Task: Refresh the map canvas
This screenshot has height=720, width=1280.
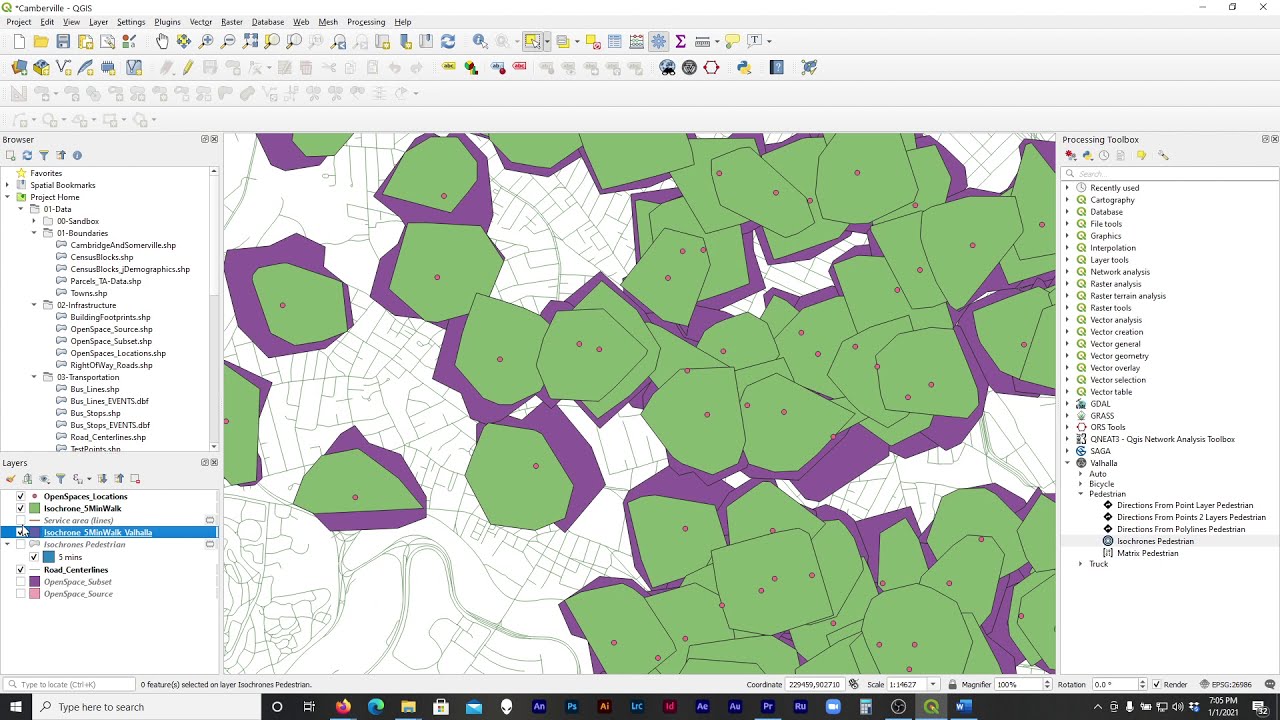Action: (448, 41)
